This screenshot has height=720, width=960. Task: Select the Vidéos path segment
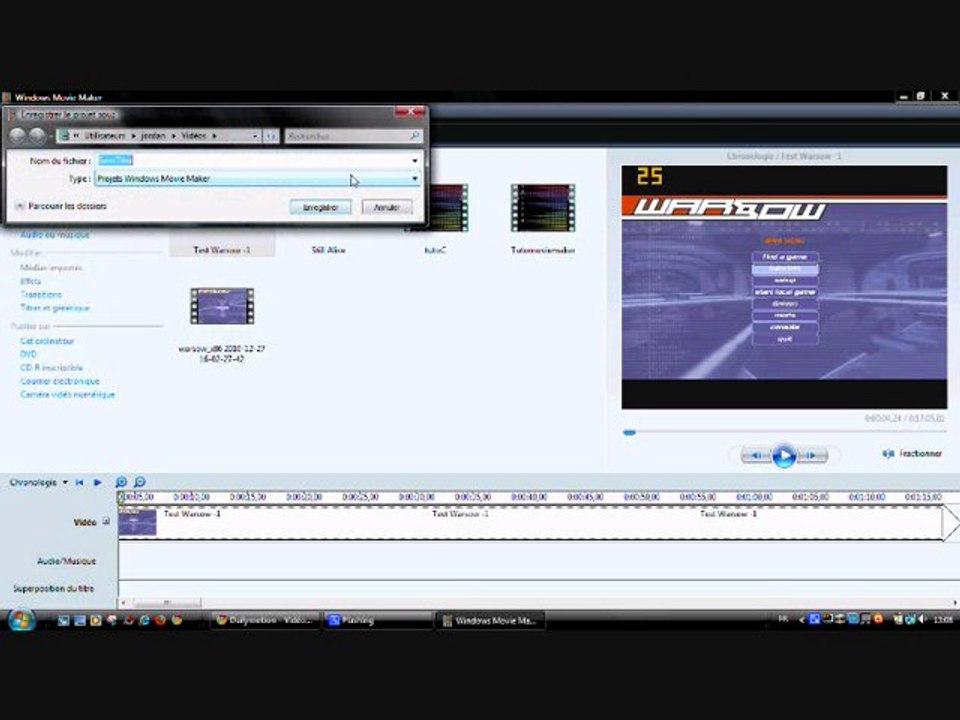pos(193,136)
